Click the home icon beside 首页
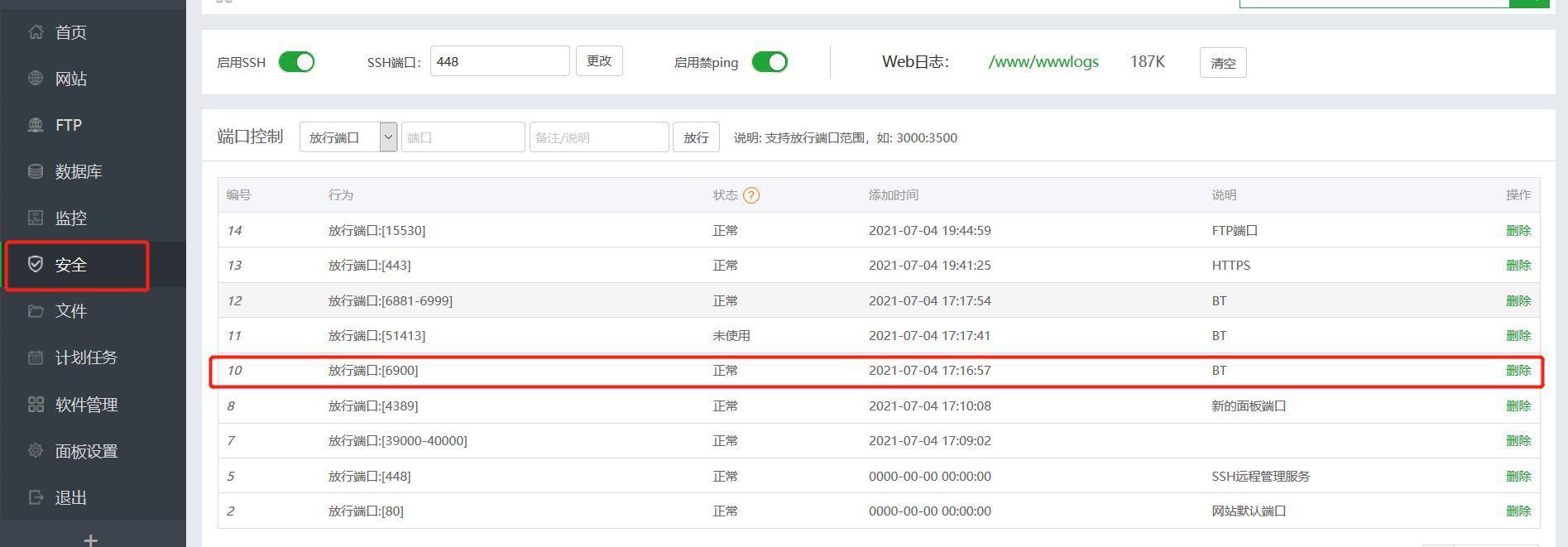The width and height of the screenshot is (1568, 547). tap(36, 32)
